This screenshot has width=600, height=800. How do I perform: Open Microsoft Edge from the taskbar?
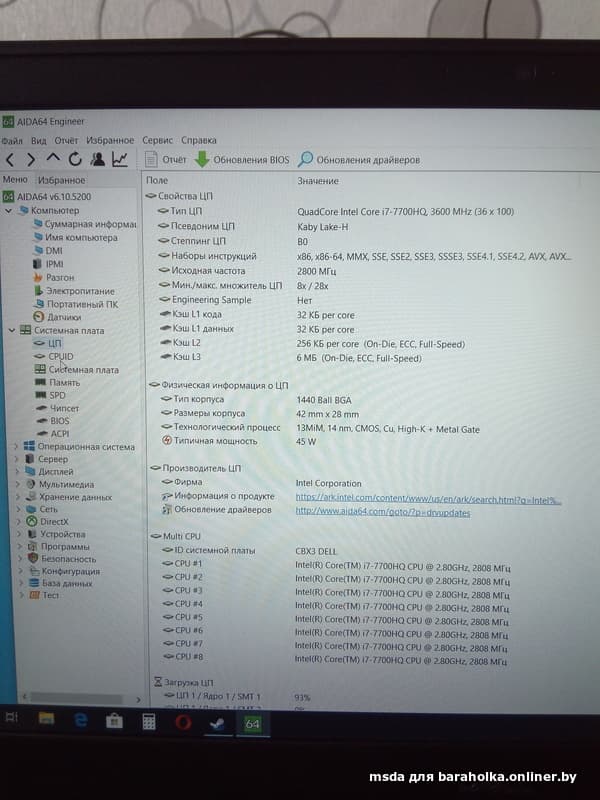click(x=81, y=720)
